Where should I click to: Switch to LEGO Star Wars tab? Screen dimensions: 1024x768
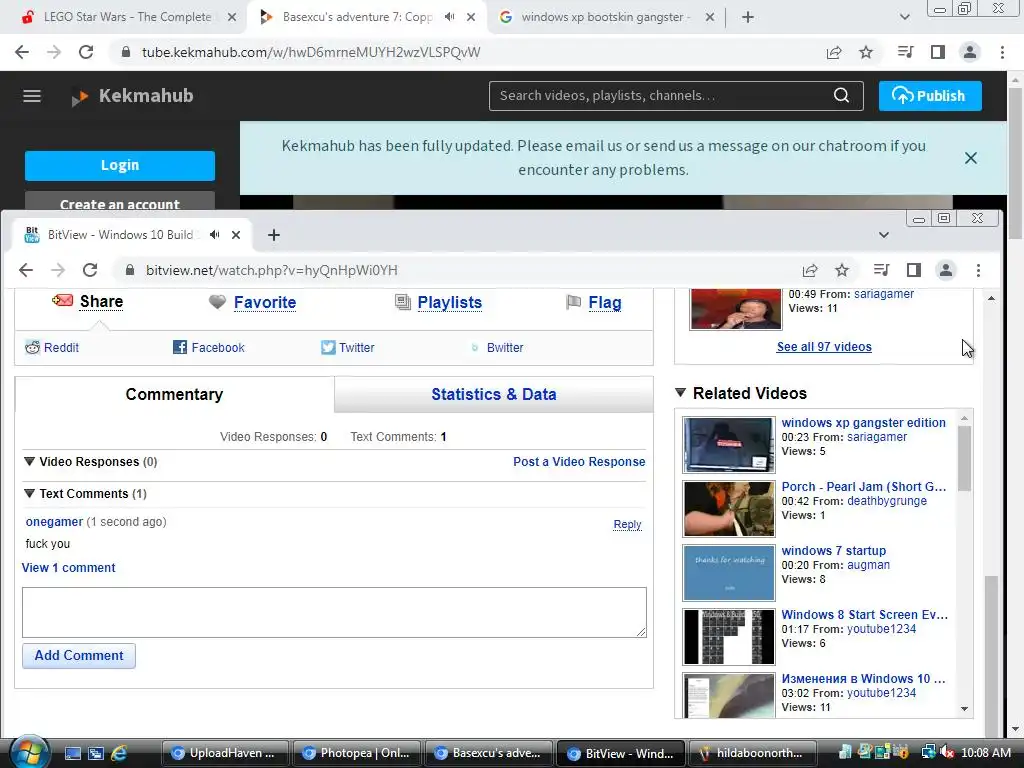(127, 17)
